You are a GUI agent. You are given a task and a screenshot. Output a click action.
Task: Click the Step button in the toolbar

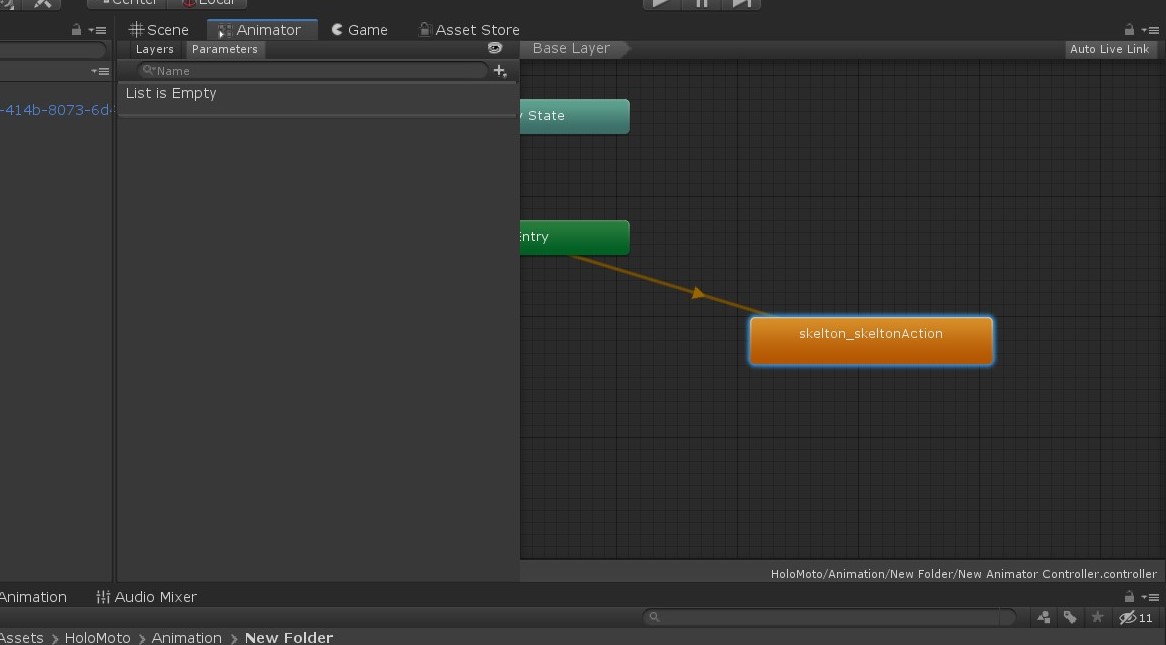tap(741, 4)
